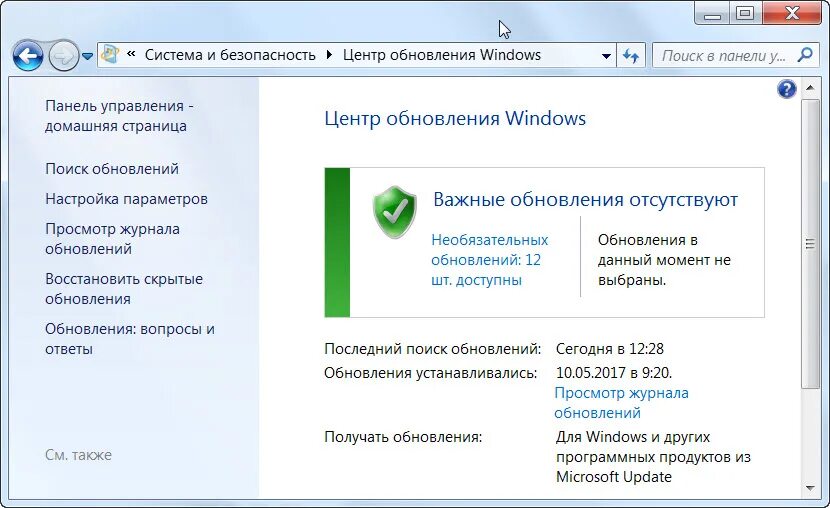Viewport: 830px width, 508px height.
Task: Click 'Центр обновления Windows' page title
Action: pos(455,119)
